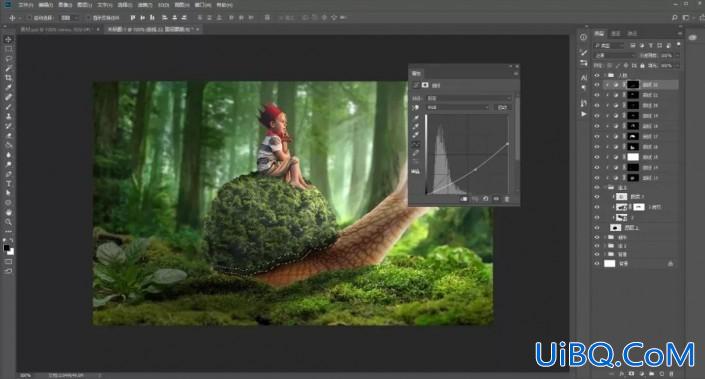Select the Quick Selection tool
This screenshot has width=705, height=379.
[x=9, y=68]
